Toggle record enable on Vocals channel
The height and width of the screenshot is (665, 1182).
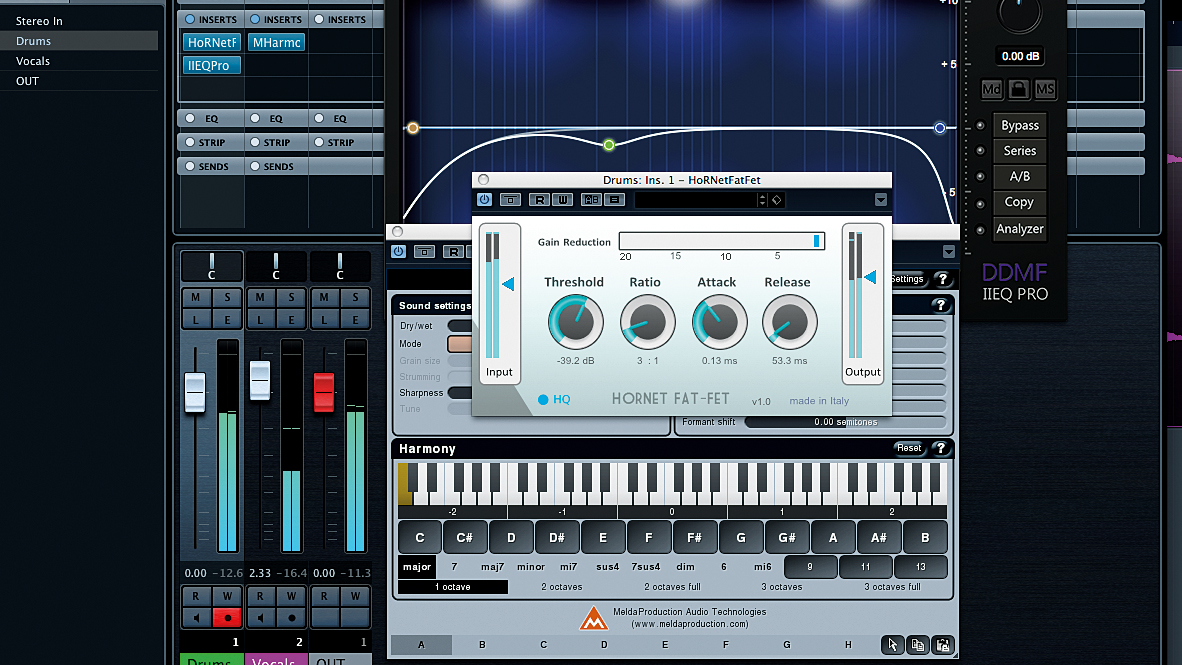[291, 618]
